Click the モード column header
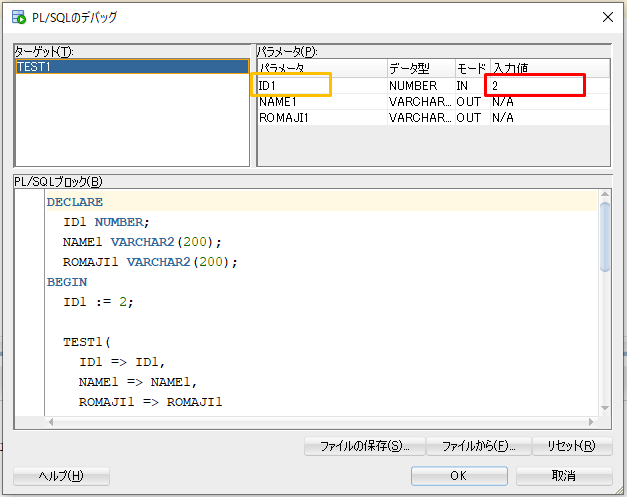This screenshot has height=497, width=627. [473, 68]
